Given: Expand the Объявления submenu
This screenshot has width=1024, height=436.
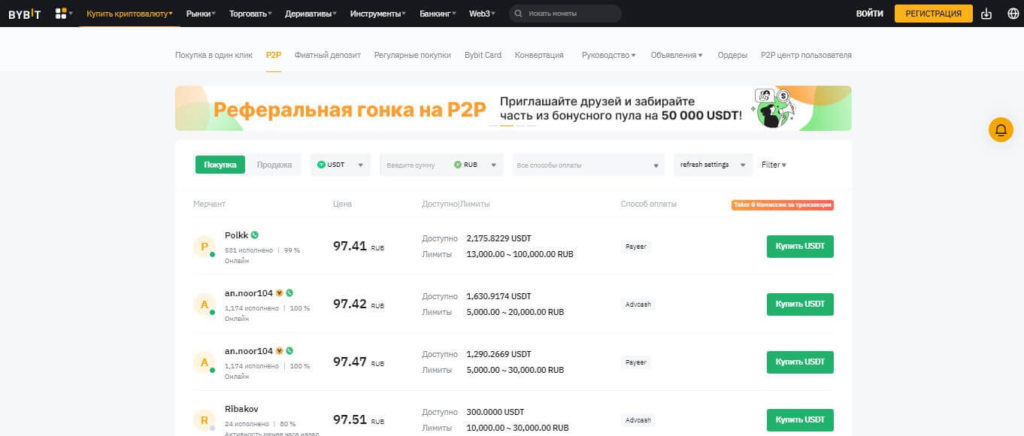Looking at the screenshot, I should click(677, 55).
